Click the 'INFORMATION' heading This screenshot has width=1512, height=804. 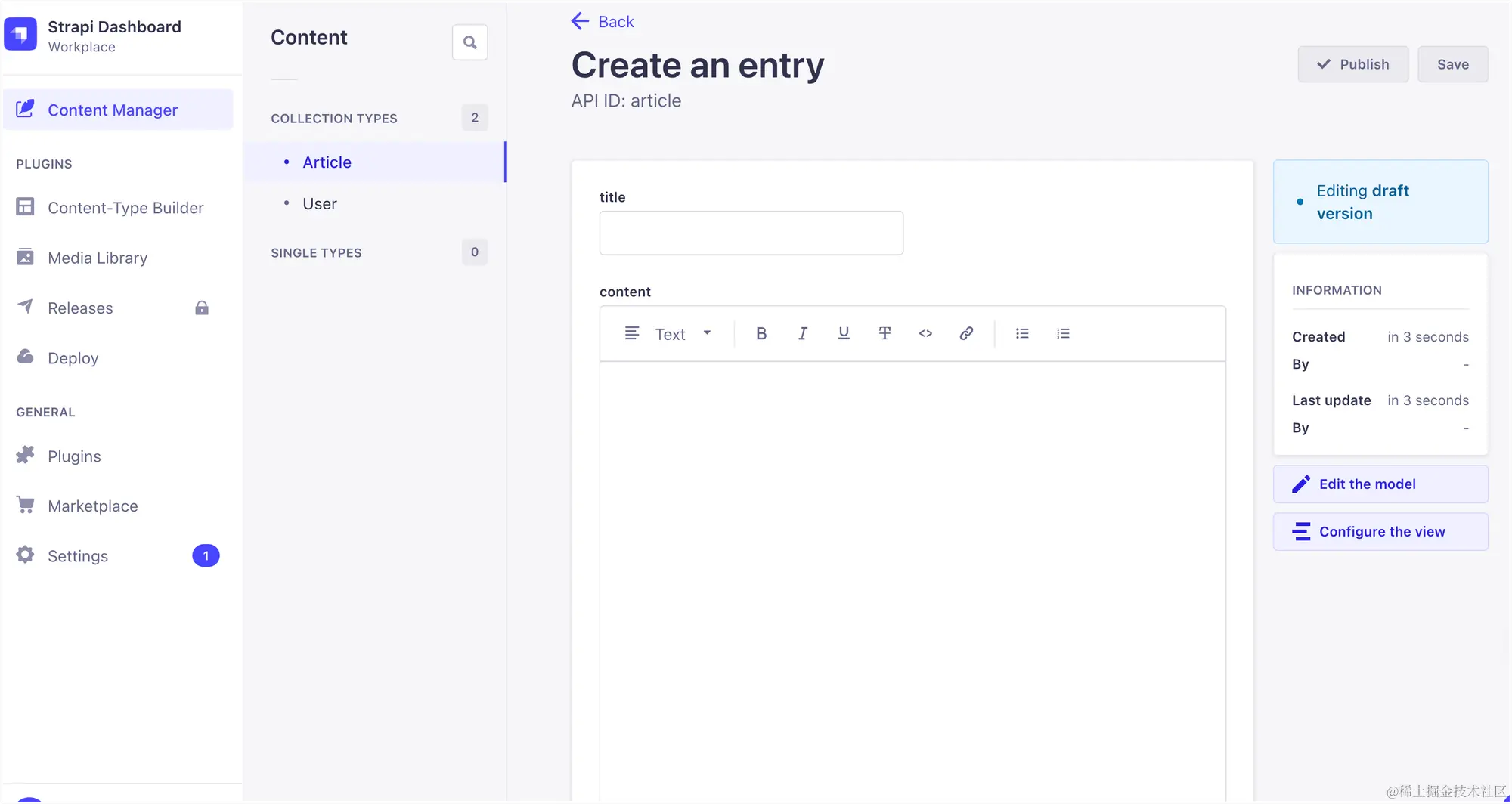point(1337,290)
